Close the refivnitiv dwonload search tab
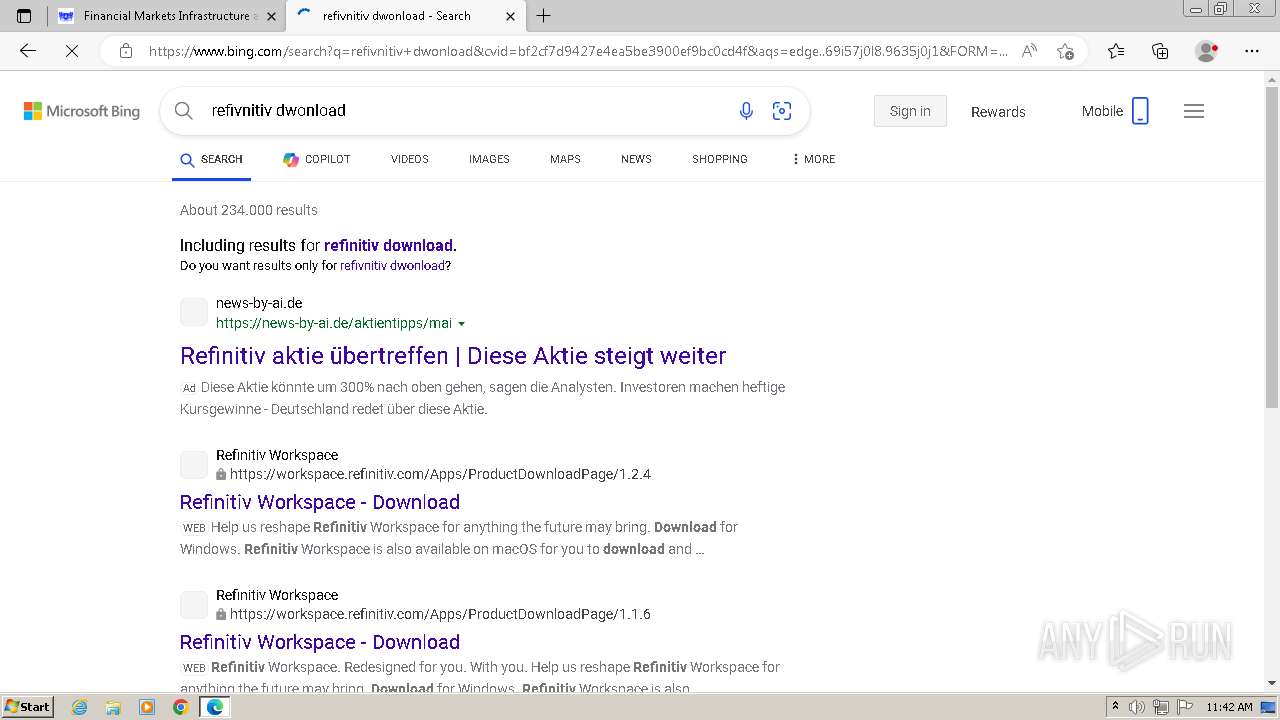The height and width of the screenshot is (720, 1280). click(510, 16)
